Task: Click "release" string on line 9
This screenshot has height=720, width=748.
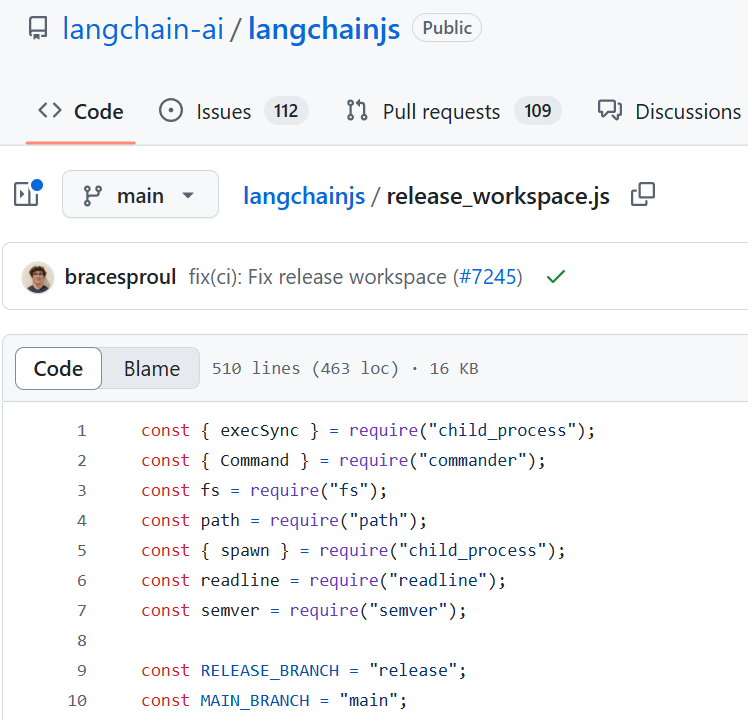Action: 413,670
